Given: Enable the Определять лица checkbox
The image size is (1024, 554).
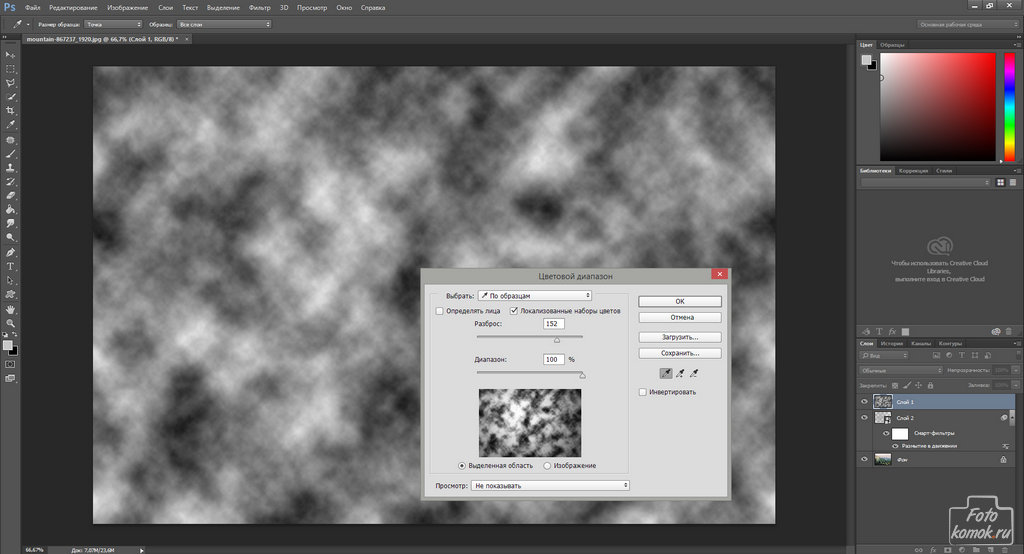Looking at the screenshot, I should (440, 311).
